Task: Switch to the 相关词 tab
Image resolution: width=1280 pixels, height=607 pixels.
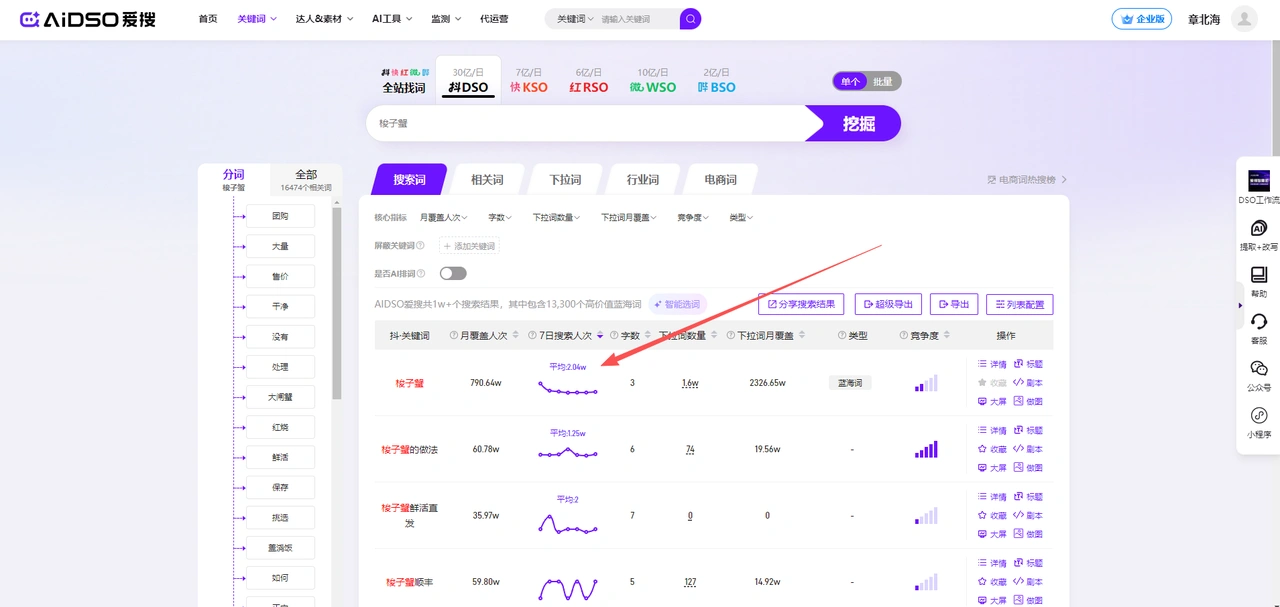Action: coord(487,178)
